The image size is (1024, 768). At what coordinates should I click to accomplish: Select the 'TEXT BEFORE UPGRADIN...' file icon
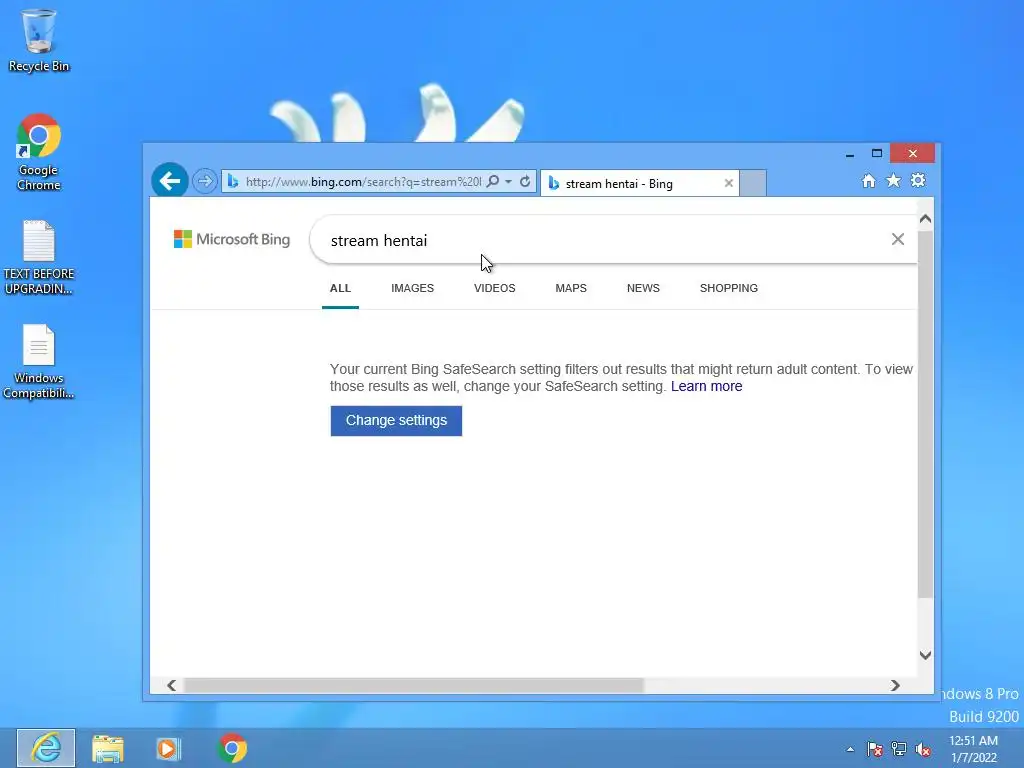[x=39, y=257]
